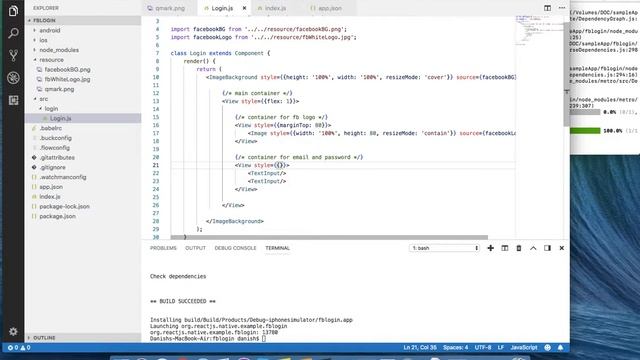Open the .gitignore file

pyautogui.click(x=52, y=167)
